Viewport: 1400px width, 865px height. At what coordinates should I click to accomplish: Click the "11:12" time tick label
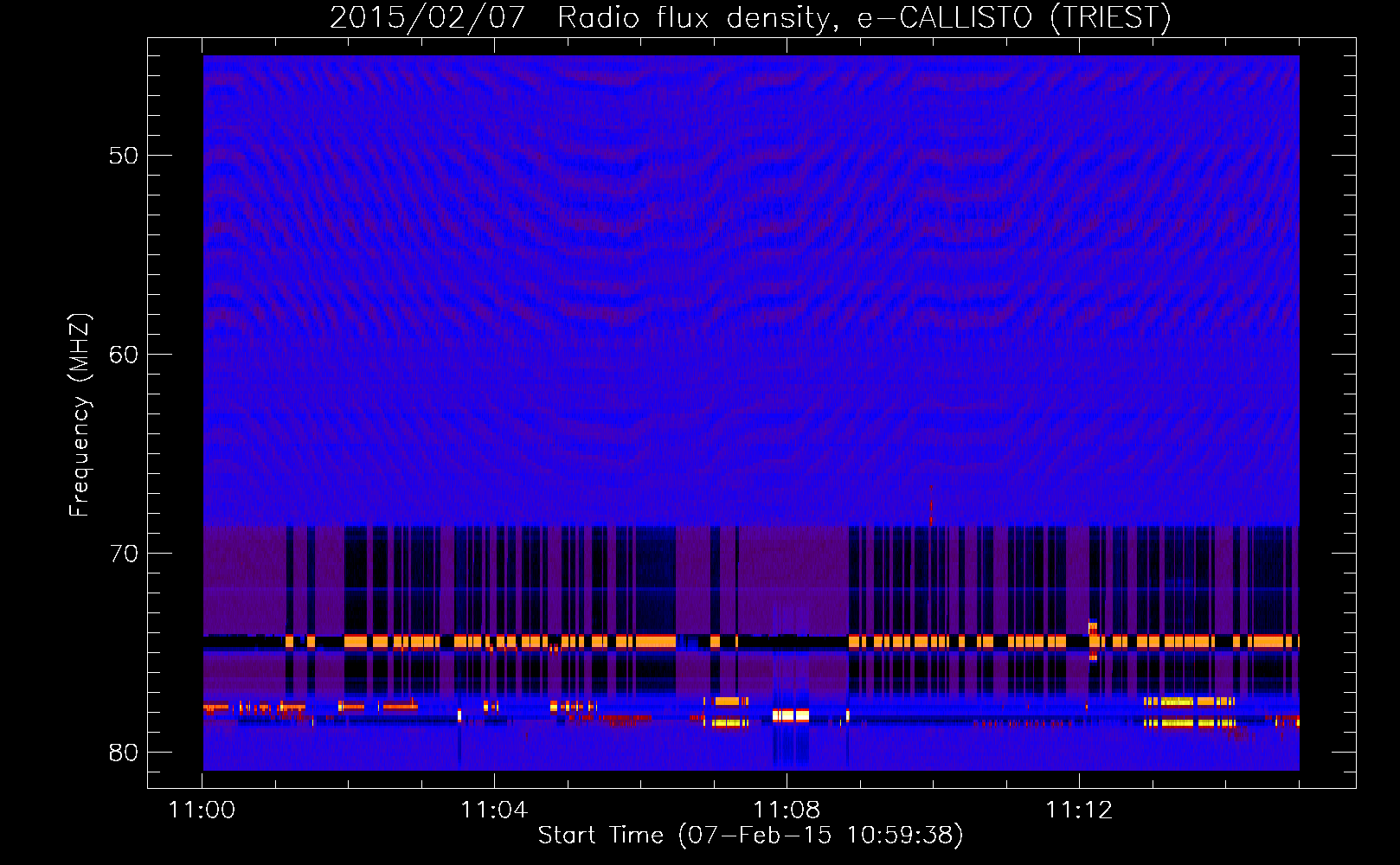1079,810
